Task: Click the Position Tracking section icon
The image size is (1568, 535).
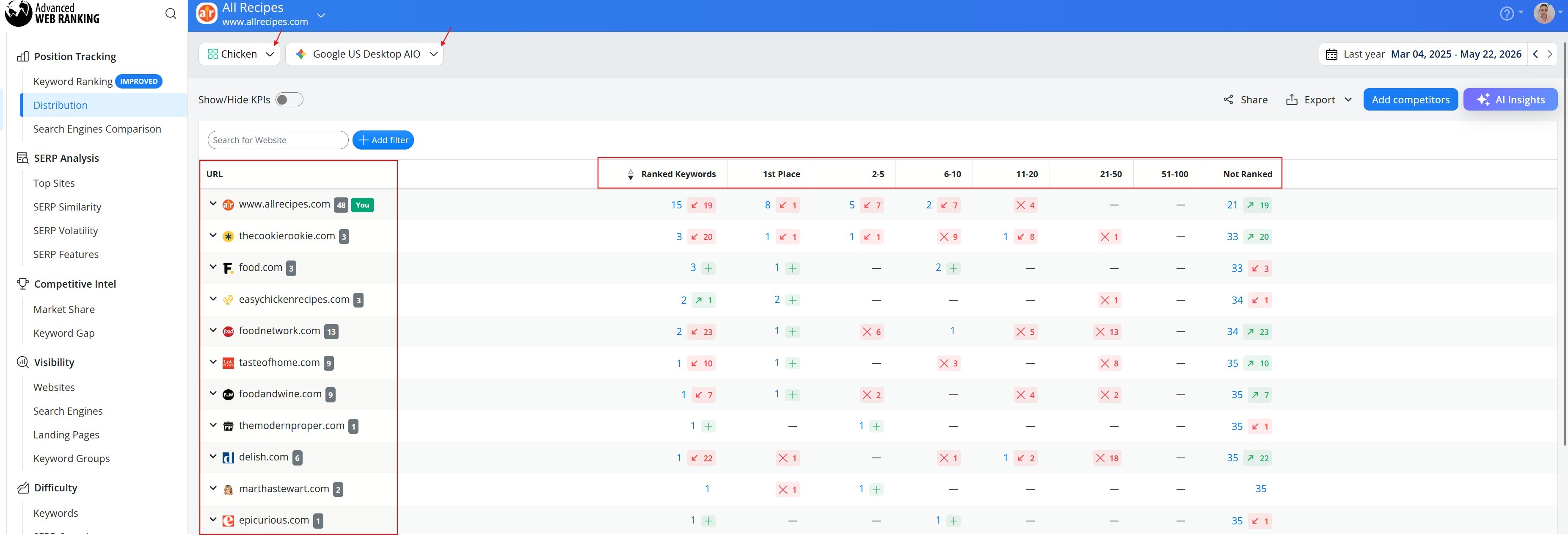Action: 22,57
